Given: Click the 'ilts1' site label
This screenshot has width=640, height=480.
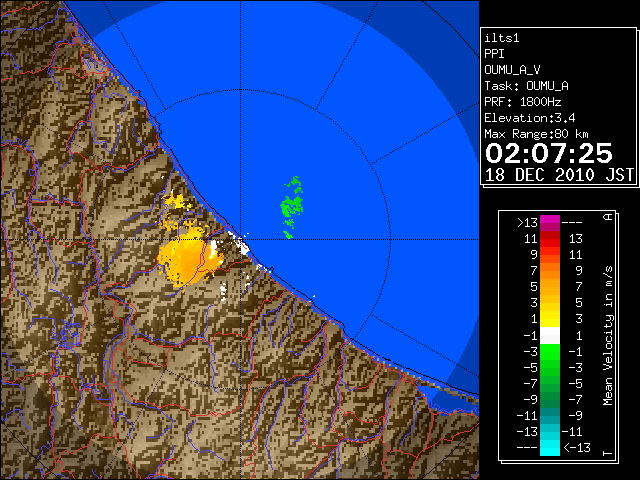Looking at the screenshot, I should coord(502,38).
